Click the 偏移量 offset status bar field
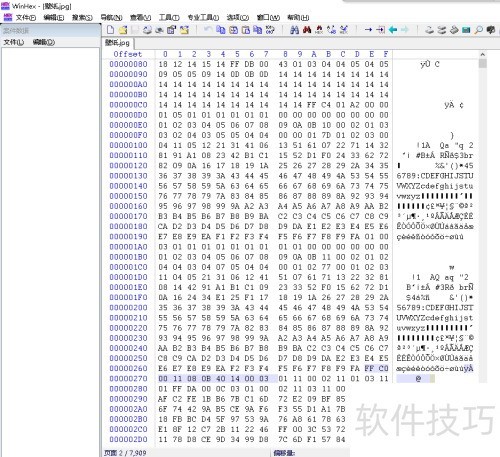Screen dimensions: 500x457 [x=284, y=453]
